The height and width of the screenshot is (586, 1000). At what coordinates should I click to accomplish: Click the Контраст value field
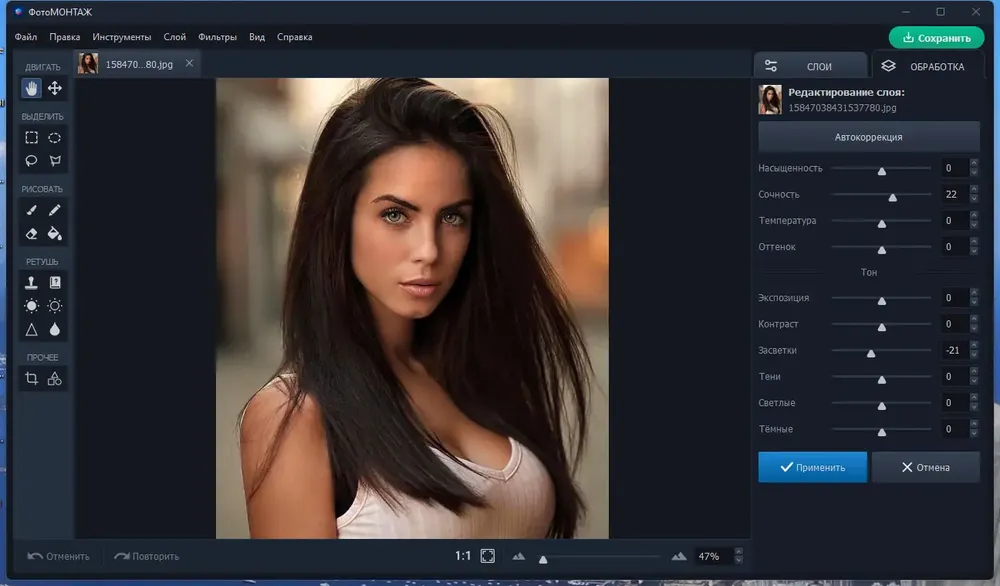point(954,324)
